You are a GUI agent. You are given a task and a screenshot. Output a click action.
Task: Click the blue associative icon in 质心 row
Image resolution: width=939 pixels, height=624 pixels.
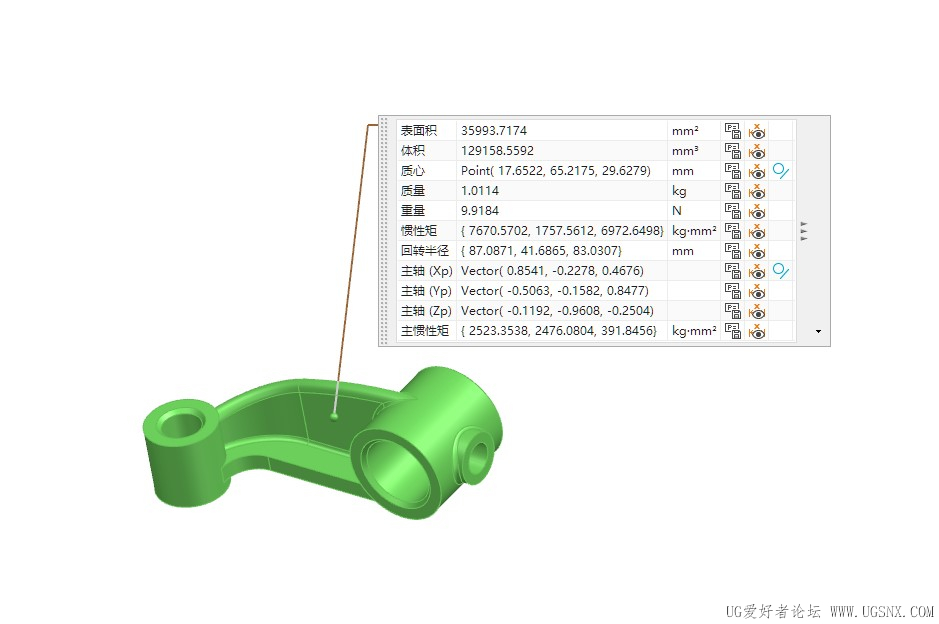click(x=780, y=171)
